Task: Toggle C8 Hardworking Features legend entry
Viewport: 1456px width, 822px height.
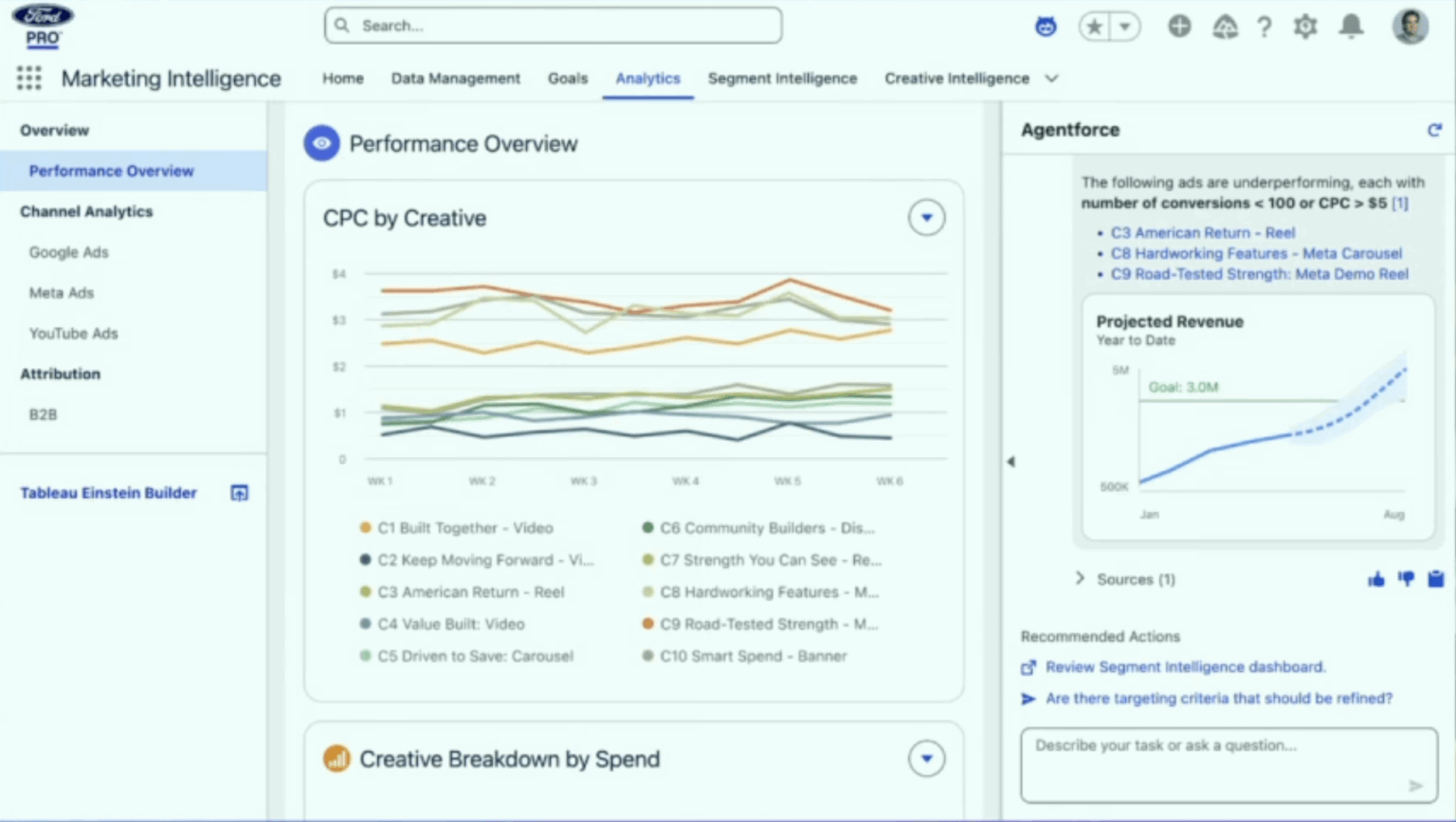Action: point(760,593)
